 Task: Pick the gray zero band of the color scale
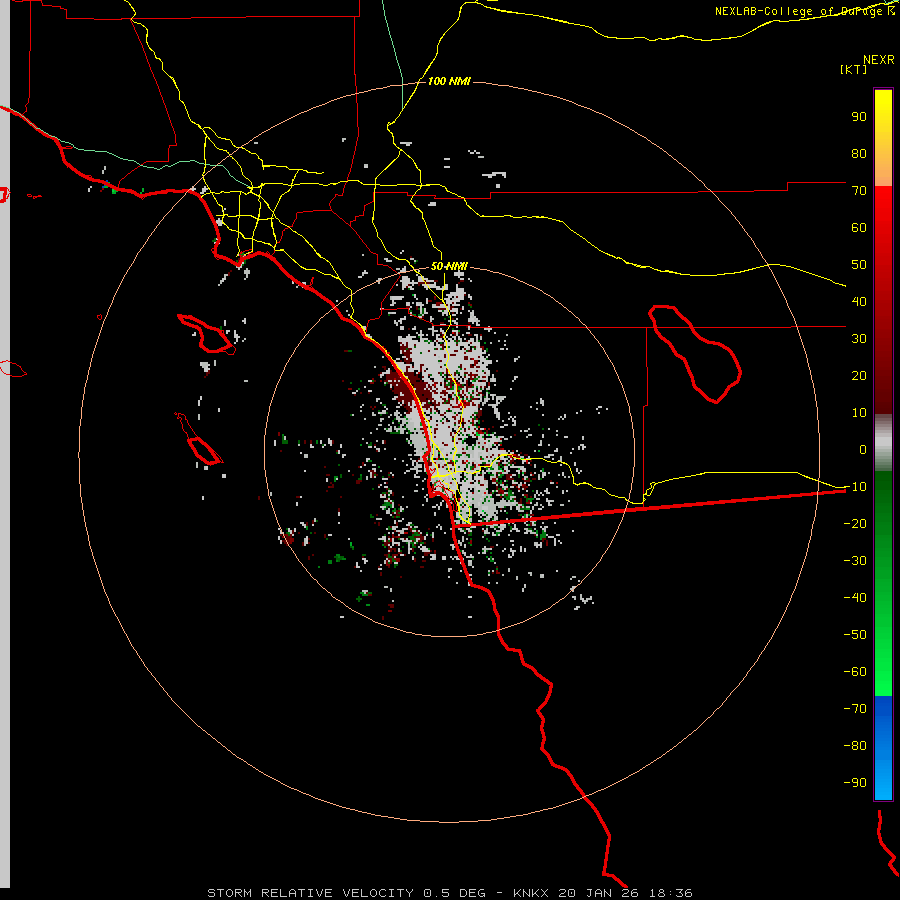pyautogui.click(x=883, y=443)
